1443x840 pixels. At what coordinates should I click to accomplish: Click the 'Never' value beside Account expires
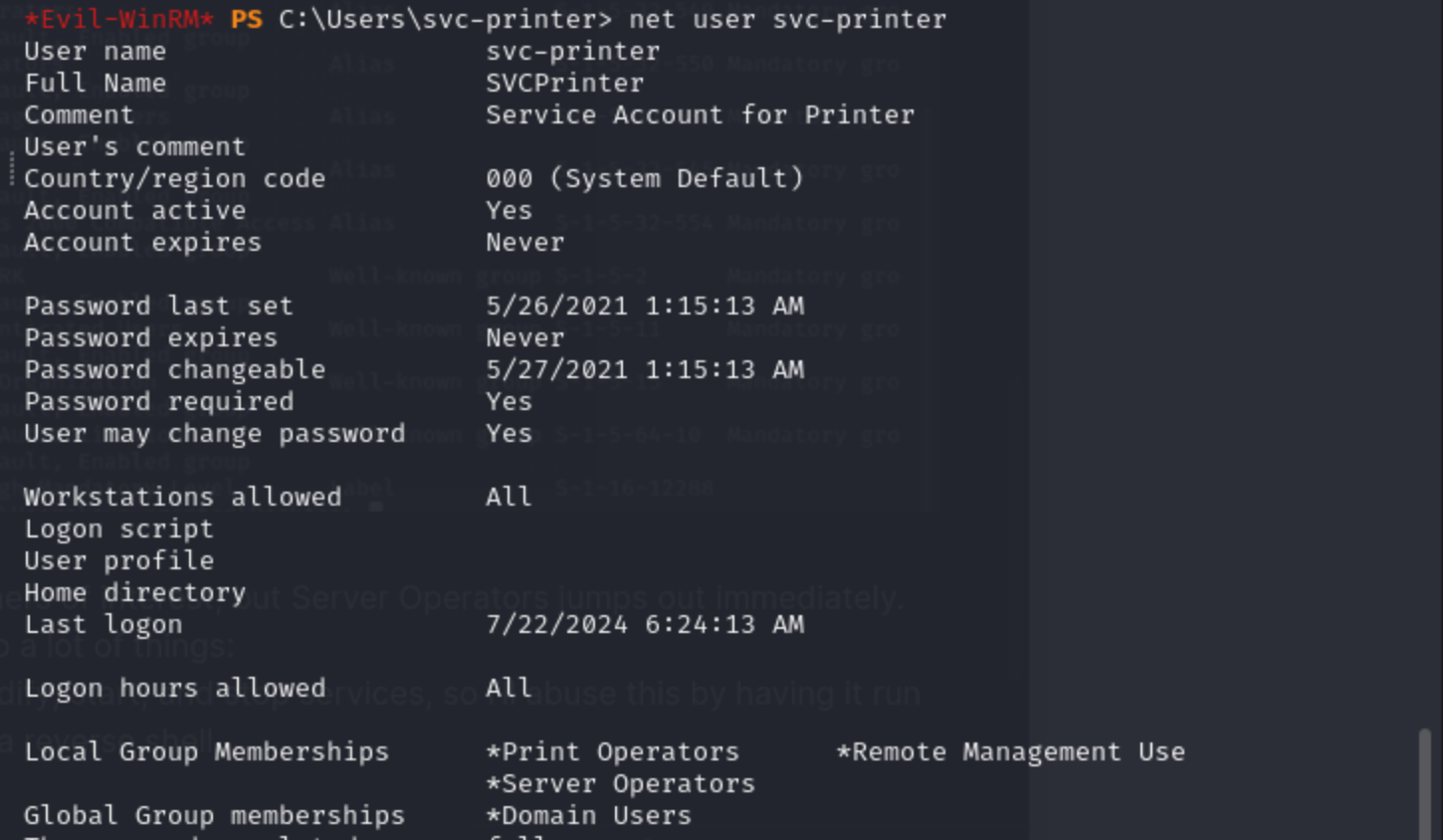[x=524, y=242]
